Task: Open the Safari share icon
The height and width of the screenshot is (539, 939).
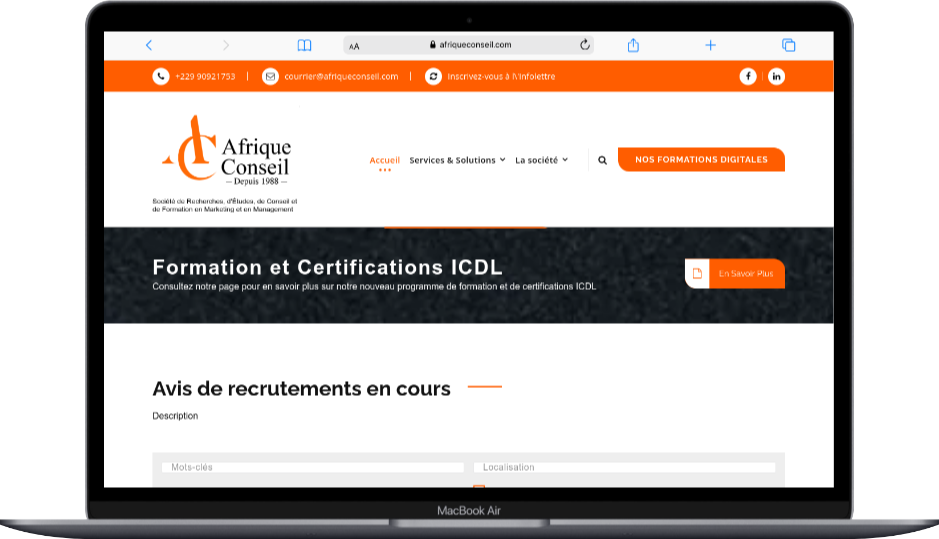Action: click(633, 45)
